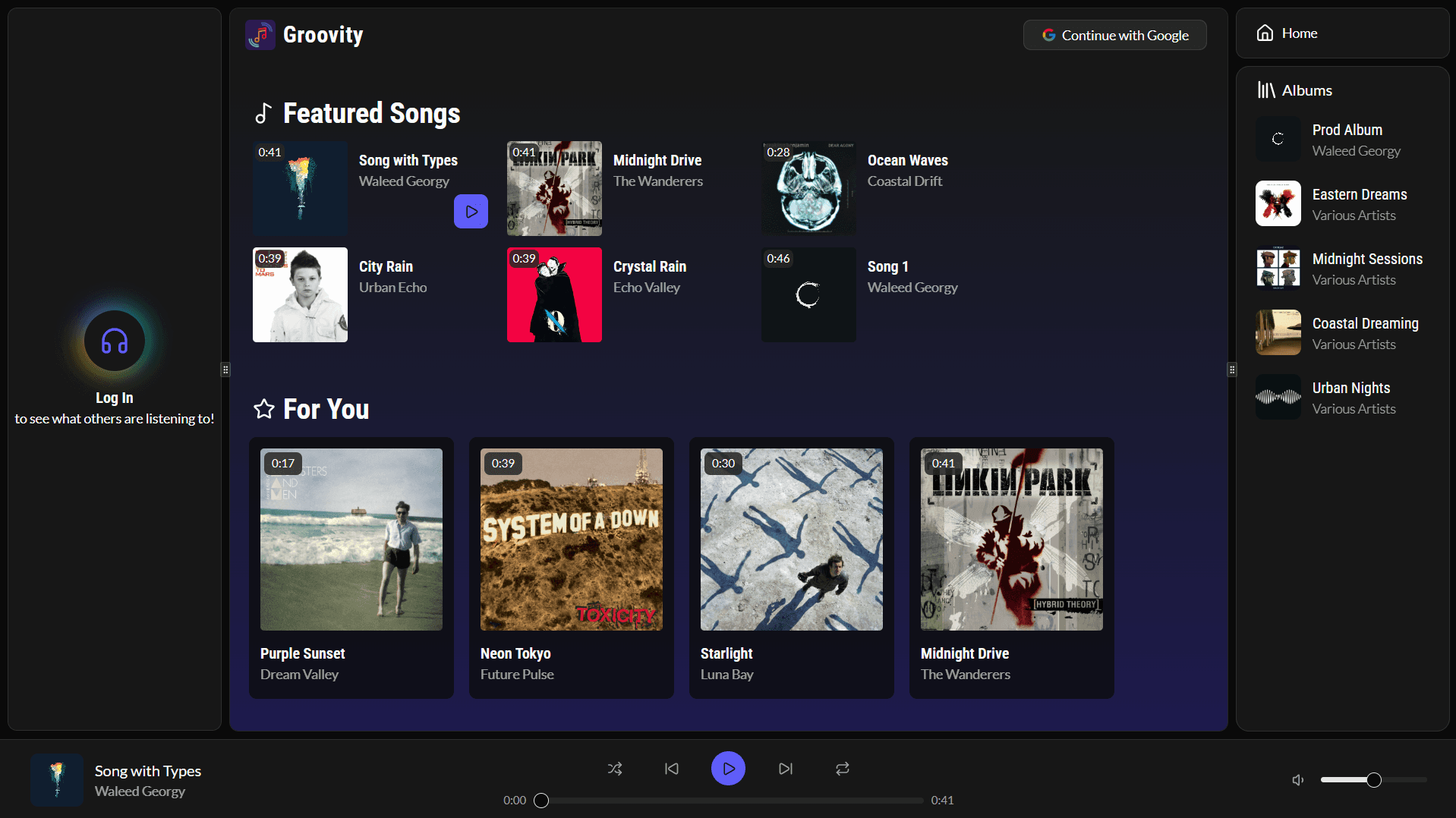Skip to the next track
1456x818 pixels.
786,768
